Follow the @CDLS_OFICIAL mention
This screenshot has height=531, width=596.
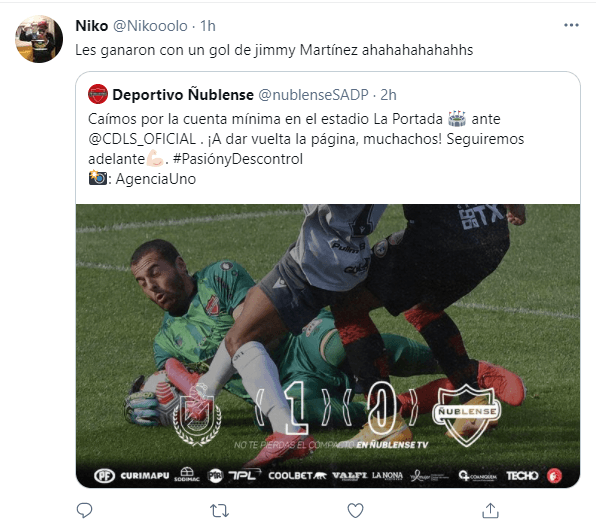point(142,139)
